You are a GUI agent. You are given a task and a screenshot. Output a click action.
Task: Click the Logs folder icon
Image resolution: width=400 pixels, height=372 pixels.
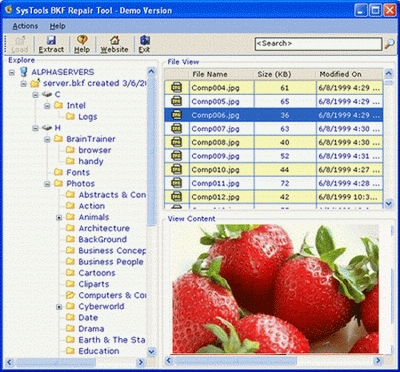tap(70, 116)
